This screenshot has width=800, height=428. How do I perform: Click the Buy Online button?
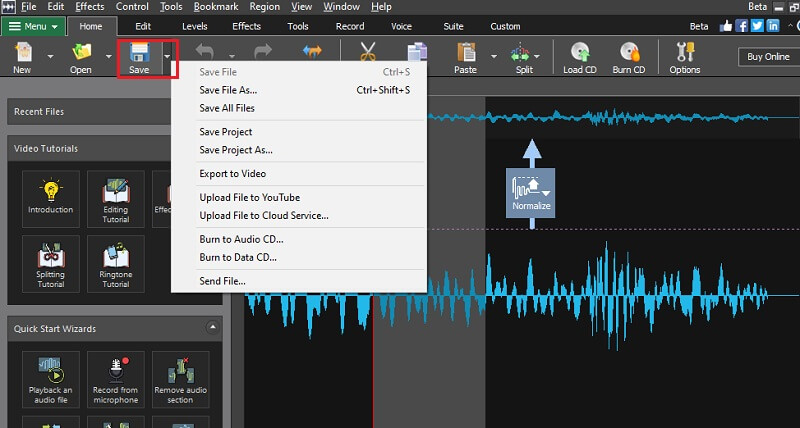[768, 57]
